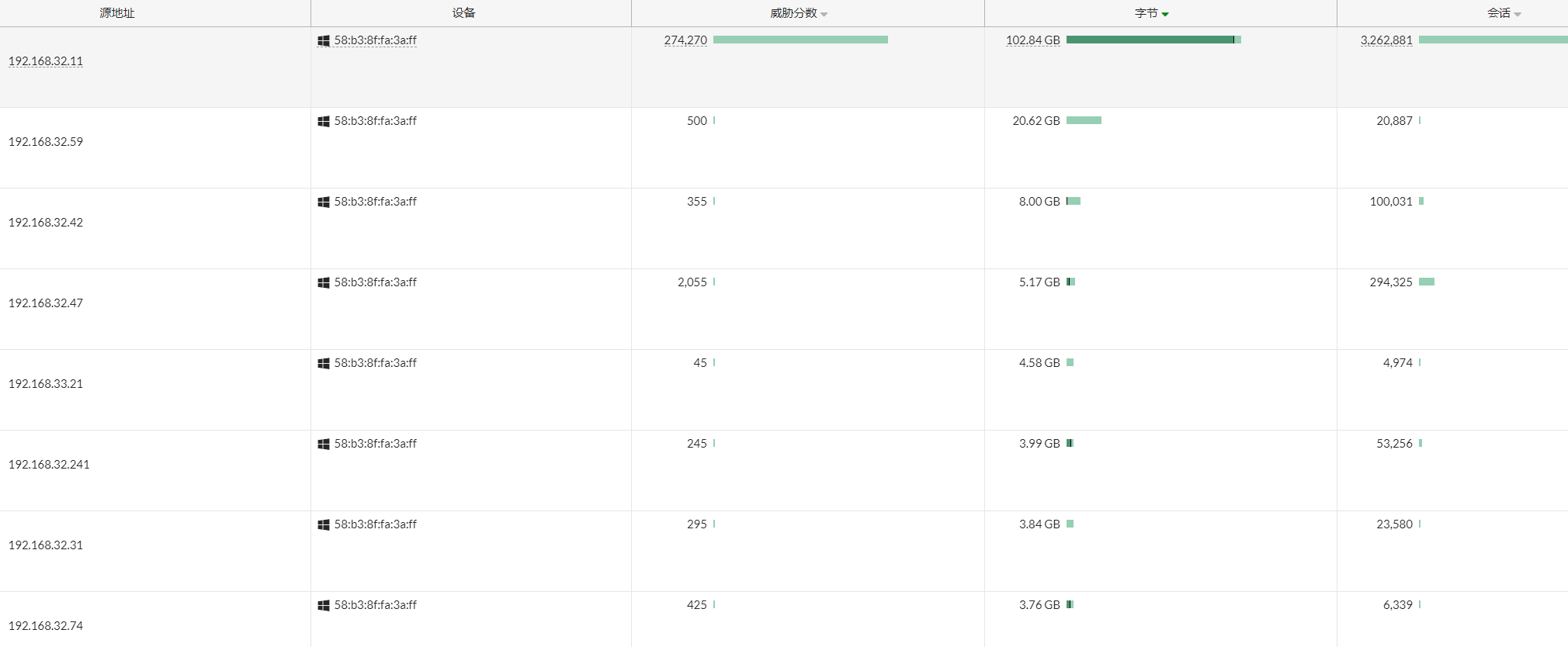The height and width of the screenshot is (647, 1568).
Task: Click Windows device icon for 192.168.33.21
Action: 324,364
